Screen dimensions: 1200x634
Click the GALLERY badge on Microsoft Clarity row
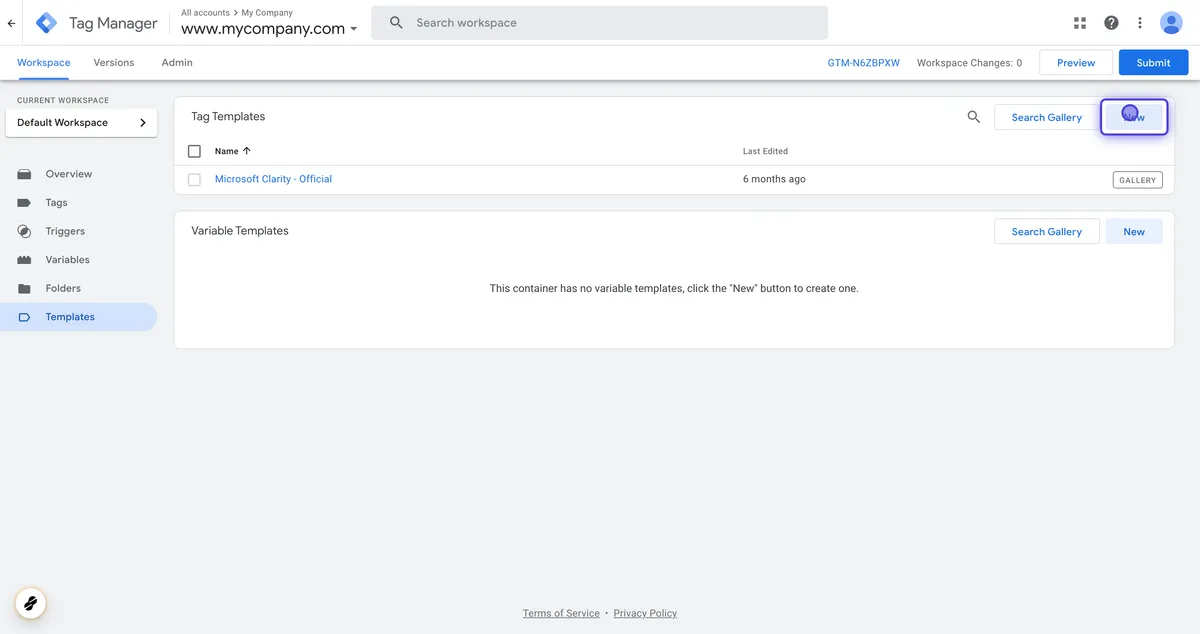pyautogui.click(x=1137, y=180)
